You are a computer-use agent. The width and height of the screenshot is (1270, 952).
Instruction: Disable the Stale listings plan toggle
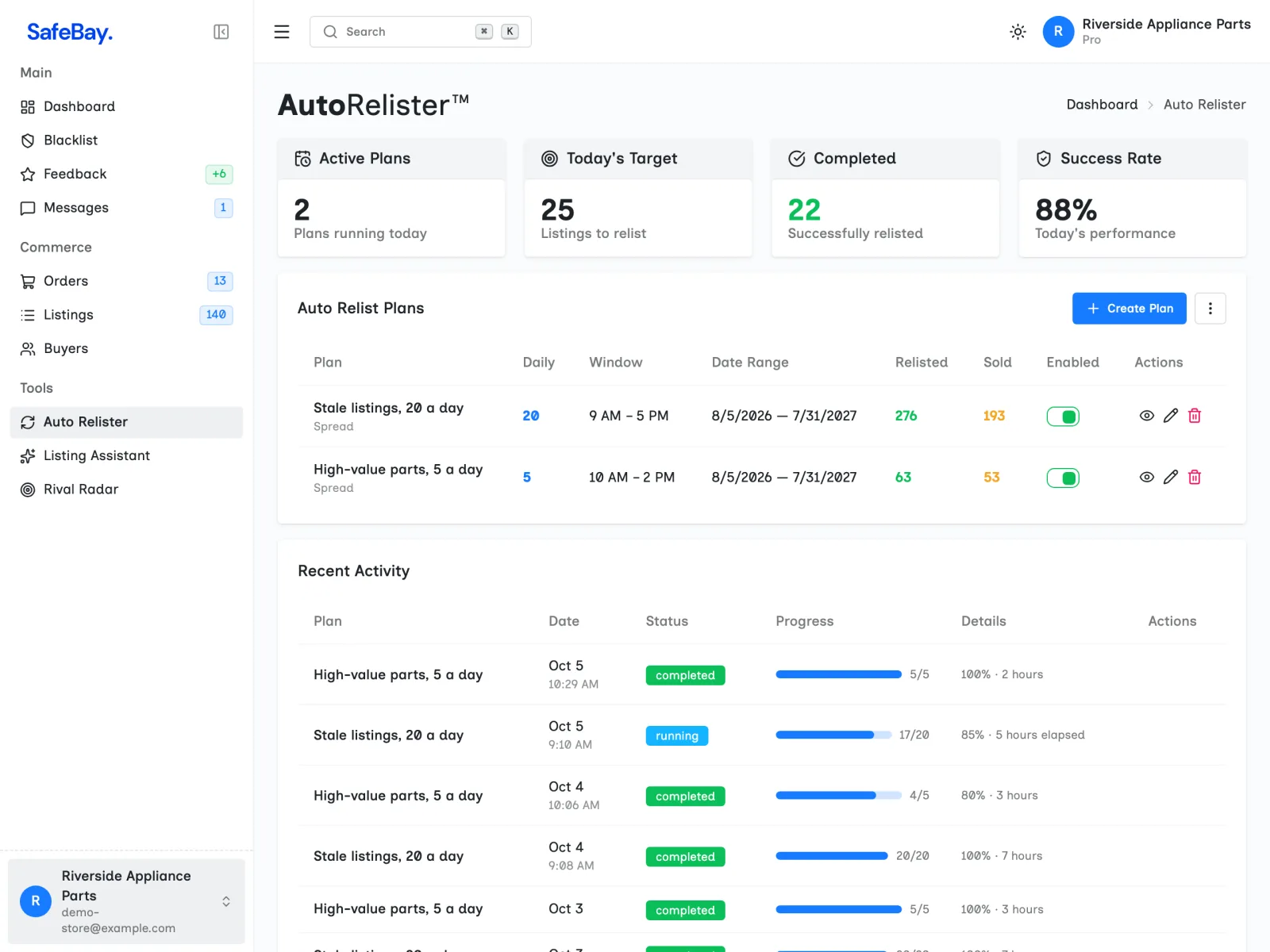[x=1063, y=416]
